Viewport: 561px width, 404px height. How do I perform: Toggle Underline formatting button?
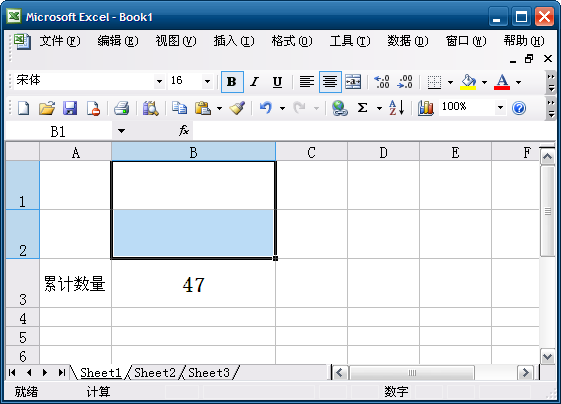pos(277,82)
